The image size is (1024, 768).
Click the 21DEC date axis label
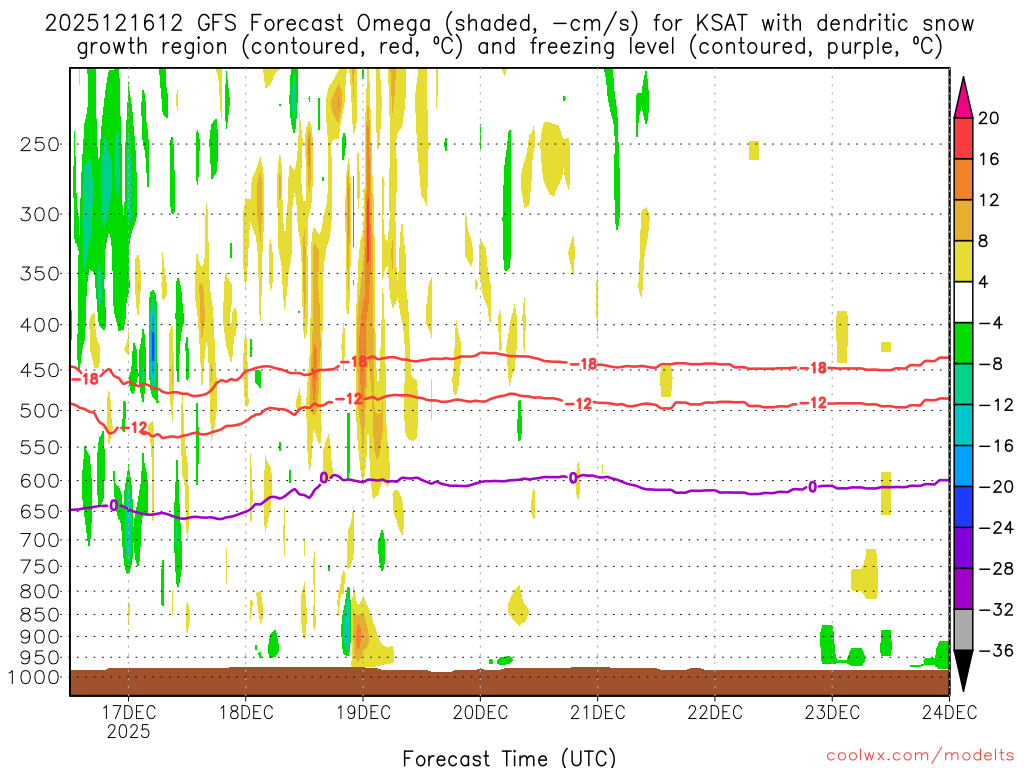(598, 712)
